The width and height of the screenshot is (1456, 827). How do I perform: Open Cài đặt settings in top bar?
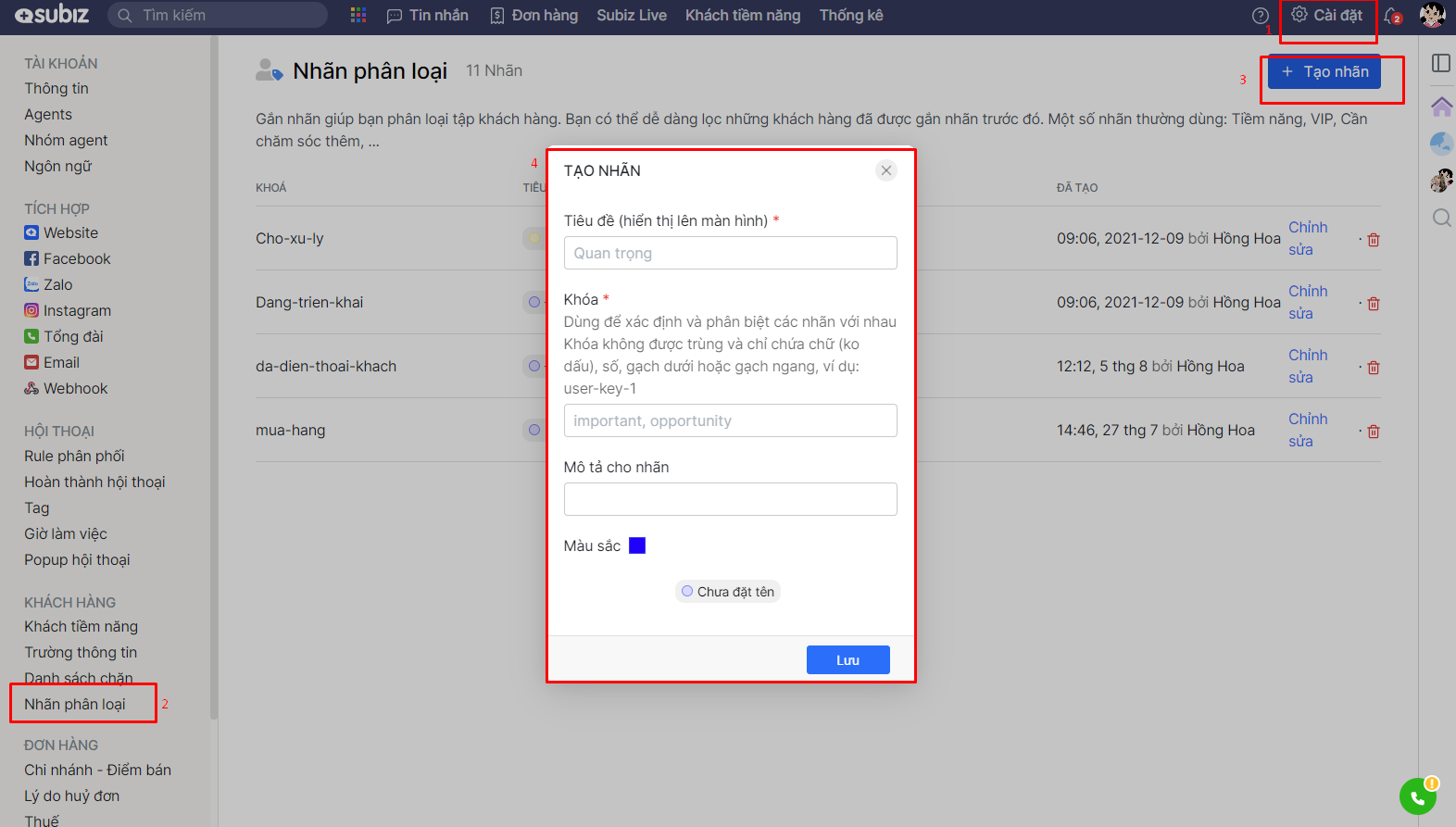1327,16
